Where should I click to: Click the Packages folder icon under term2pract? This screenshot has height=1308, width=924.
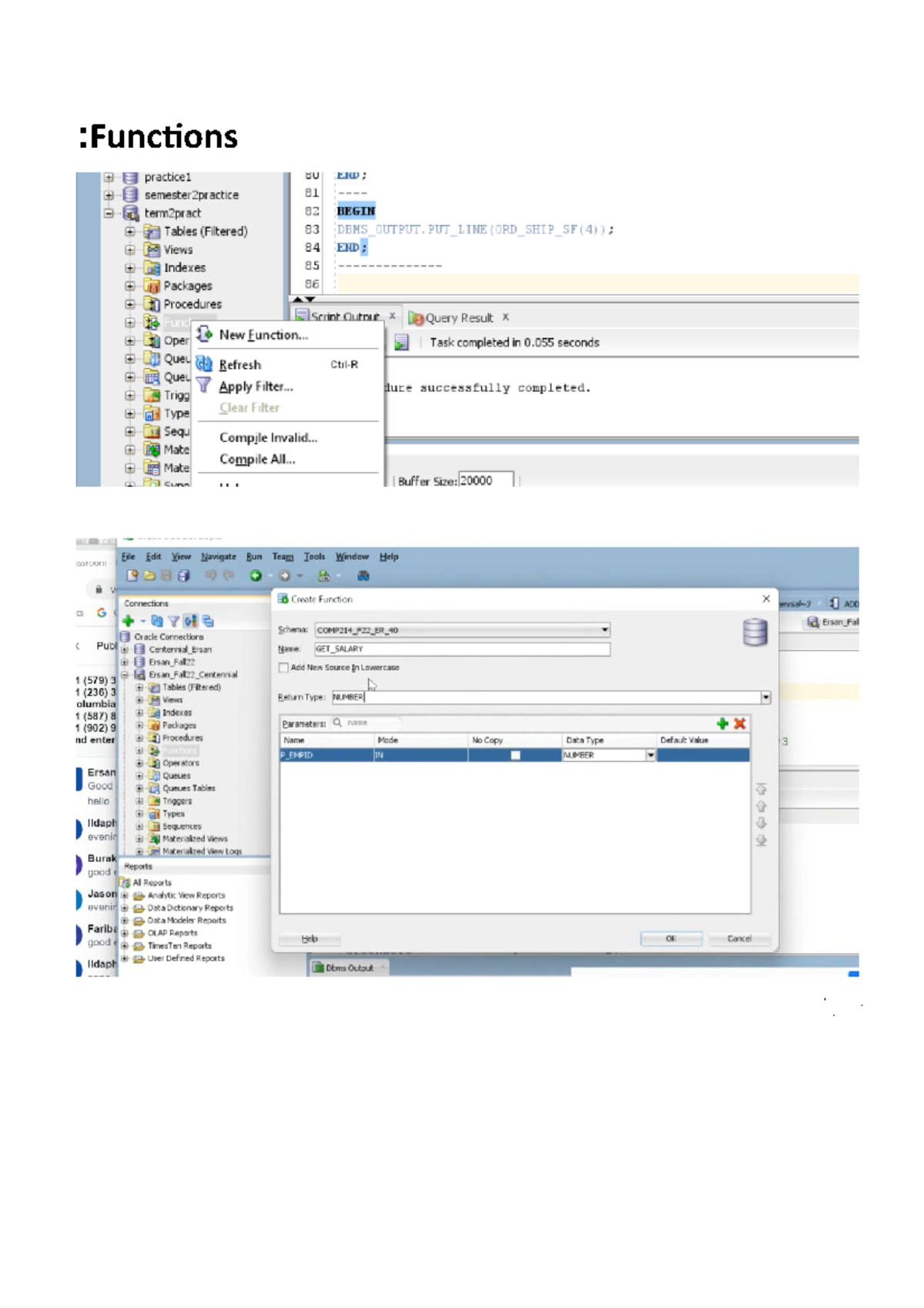coord(152,286)
